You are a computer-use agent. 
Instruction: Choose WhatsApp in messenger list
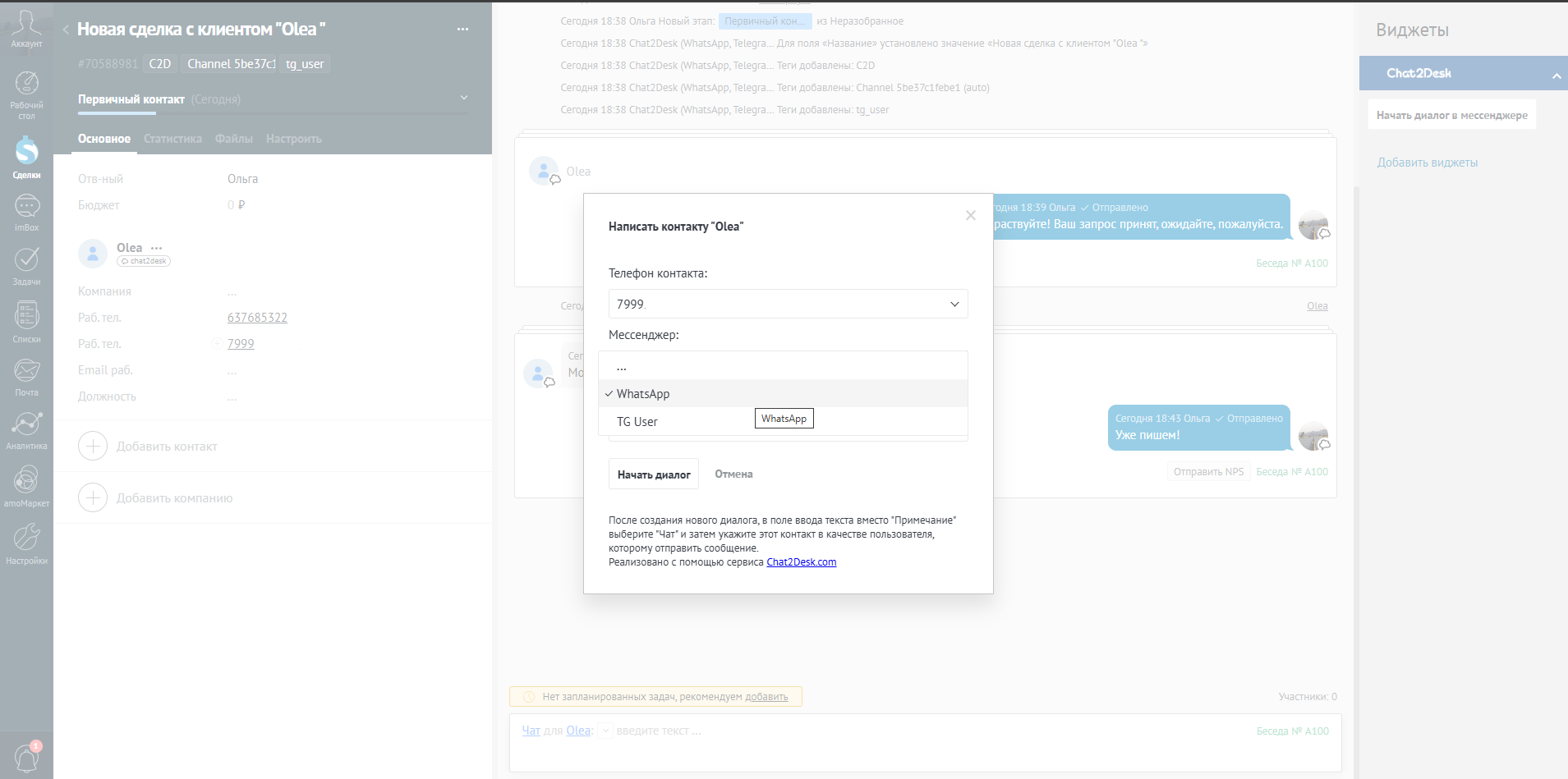[643, 394]
